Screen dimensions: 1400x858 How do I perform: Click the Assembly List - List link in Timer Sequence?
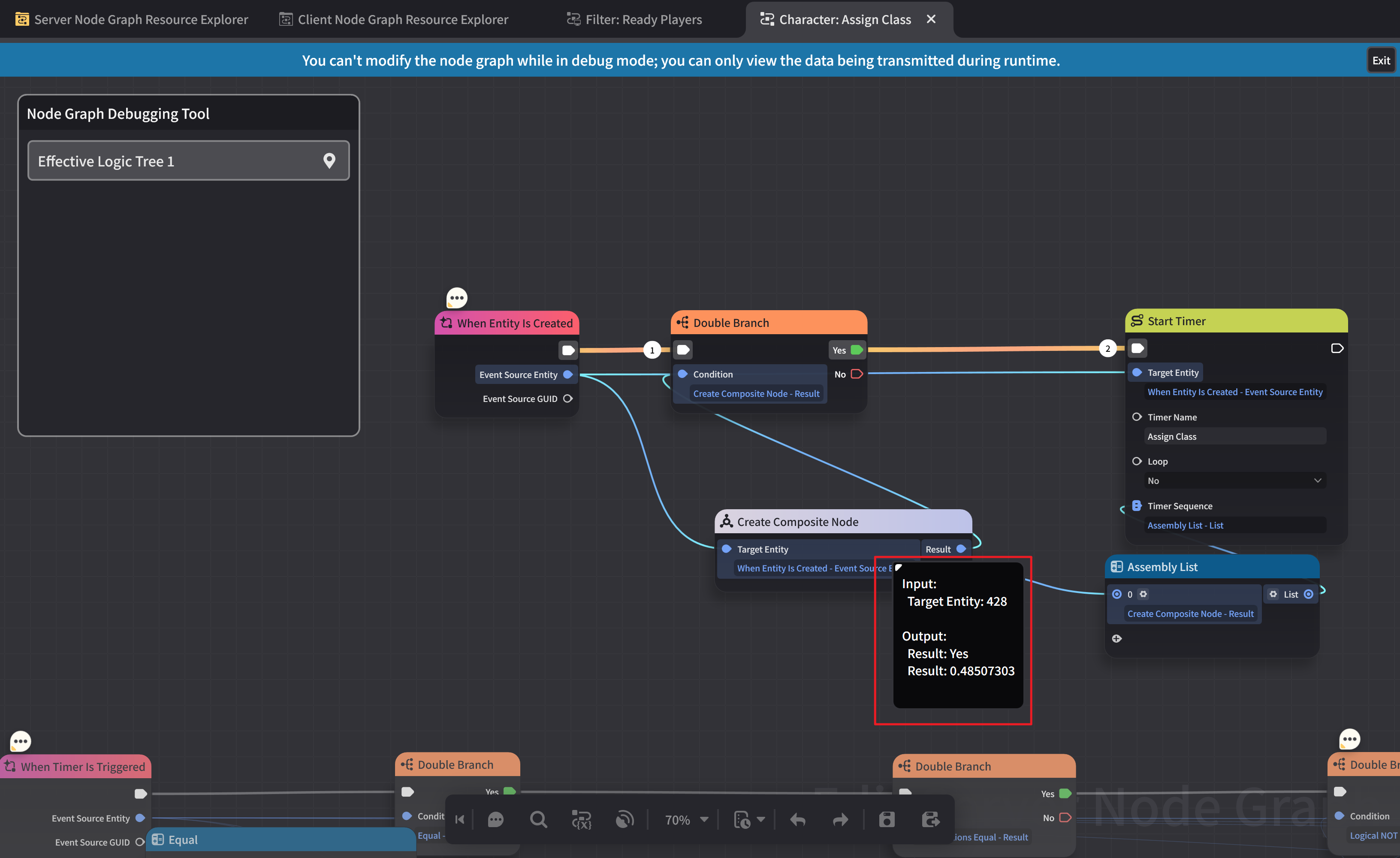(1185, 525)
